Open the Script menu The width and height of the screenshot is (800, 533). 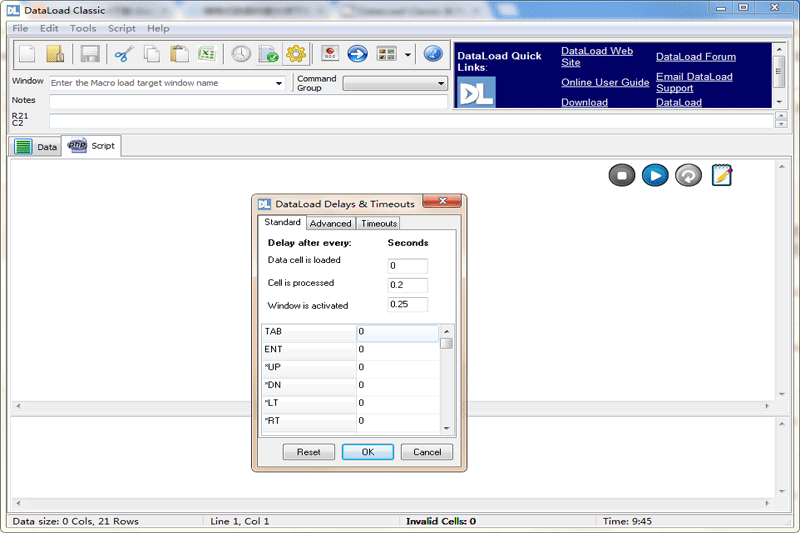(x=122, y=29)
